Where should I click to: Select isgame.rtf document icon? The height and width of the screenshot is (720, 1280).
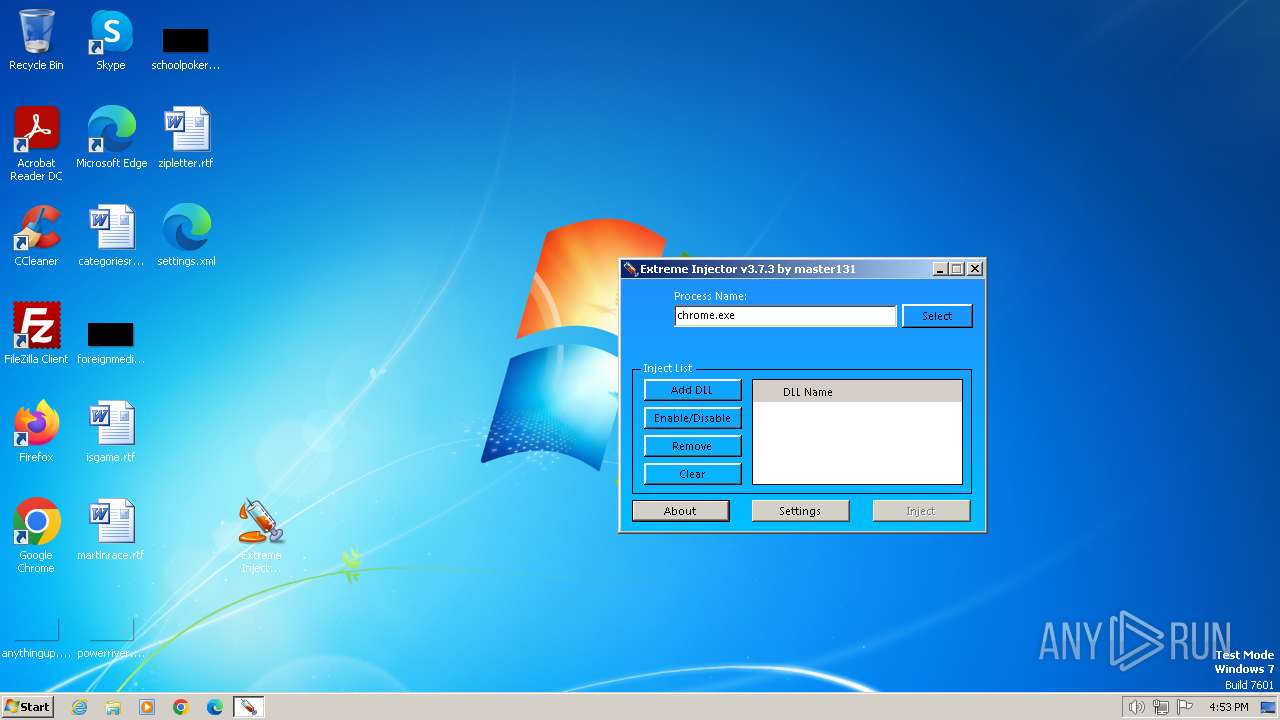pos(111,431)
